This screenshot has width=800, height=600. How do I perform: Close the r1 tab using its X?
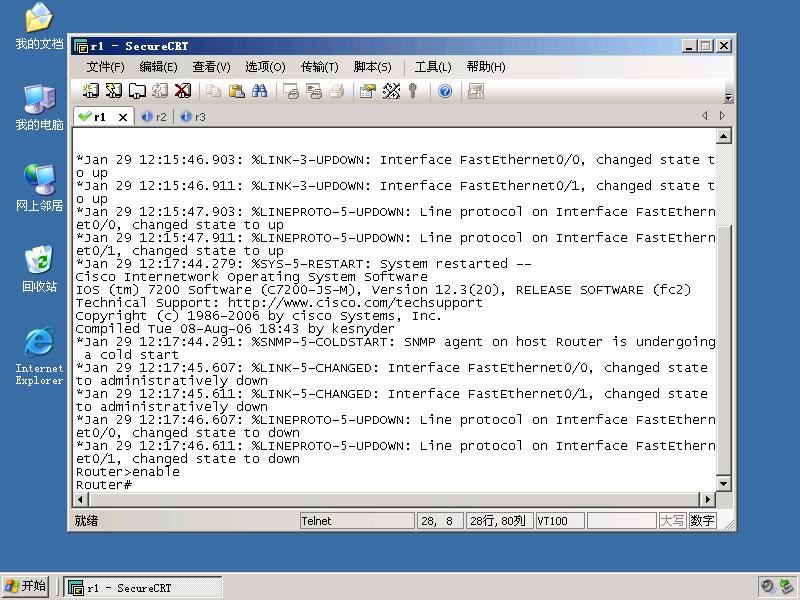coord(122,117)
